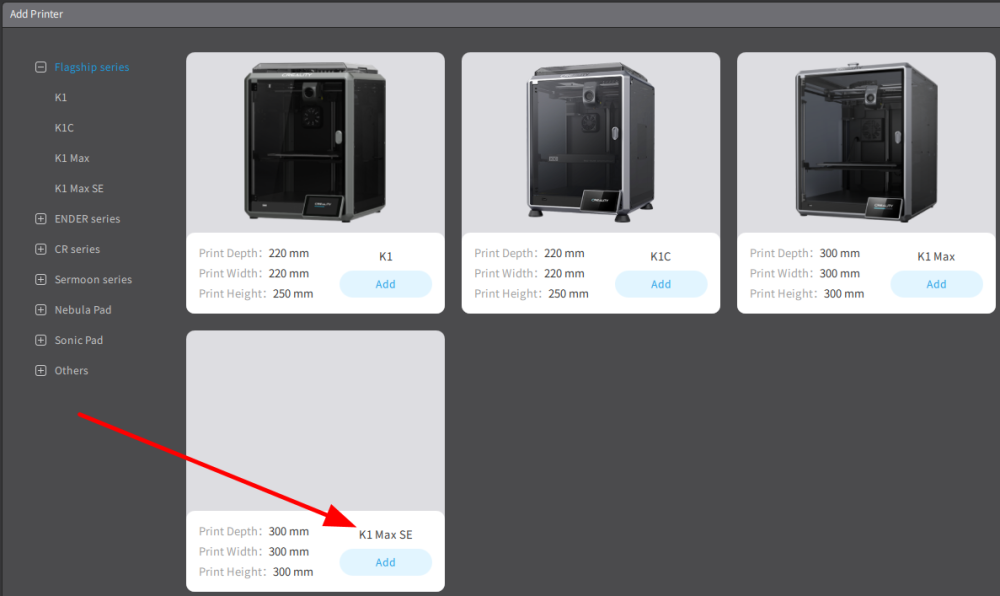1000x596 pixels.
Task: Click the K1 card's Print Height 250 mm value
Action: tap(293, 294)
